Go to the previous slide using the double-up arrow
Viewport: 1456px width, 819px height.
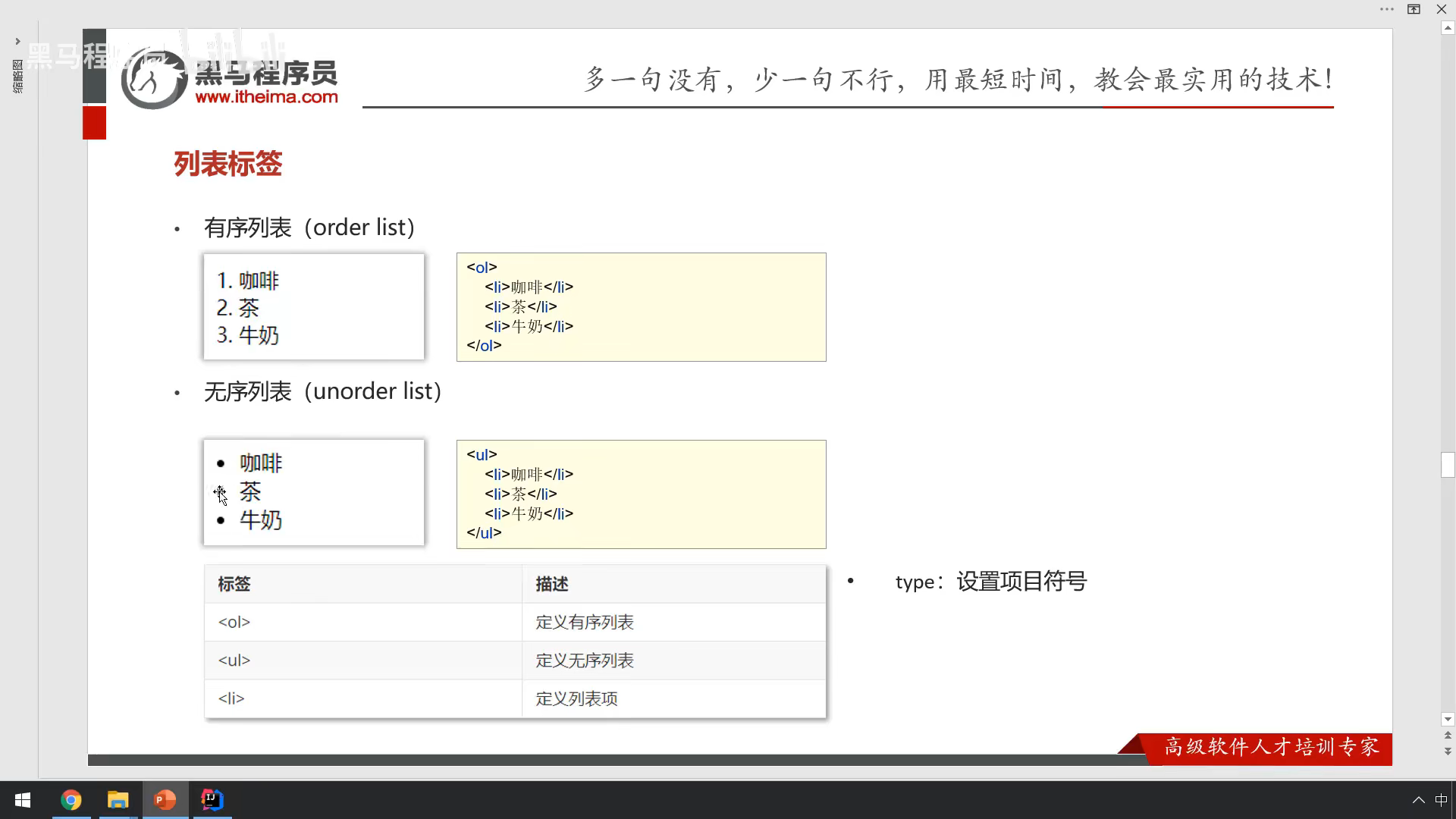pos(1448,736)
